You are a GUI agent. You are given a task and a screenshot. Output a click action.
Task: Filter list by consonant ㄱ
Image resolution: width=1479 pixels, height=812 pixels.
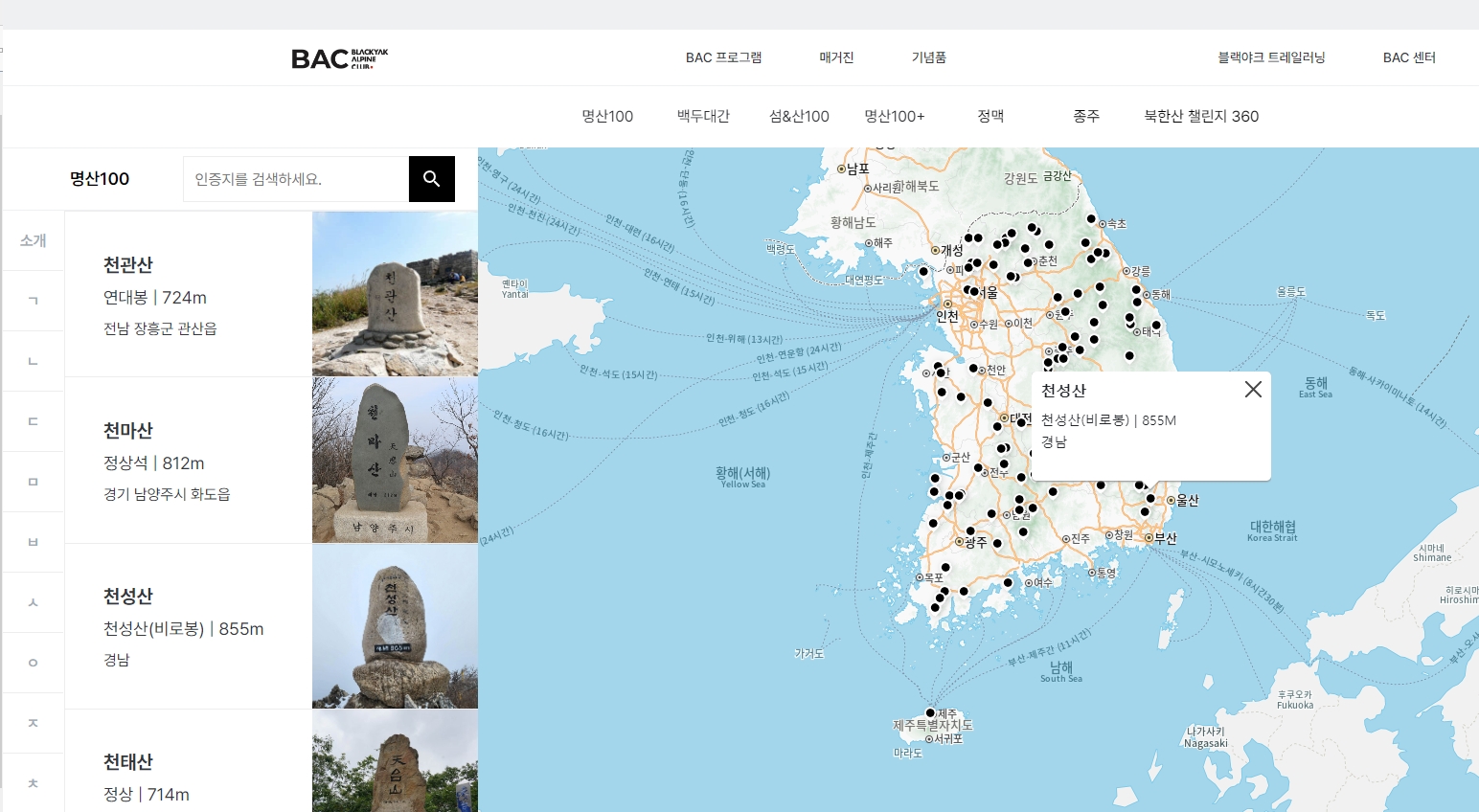point(34,301)
